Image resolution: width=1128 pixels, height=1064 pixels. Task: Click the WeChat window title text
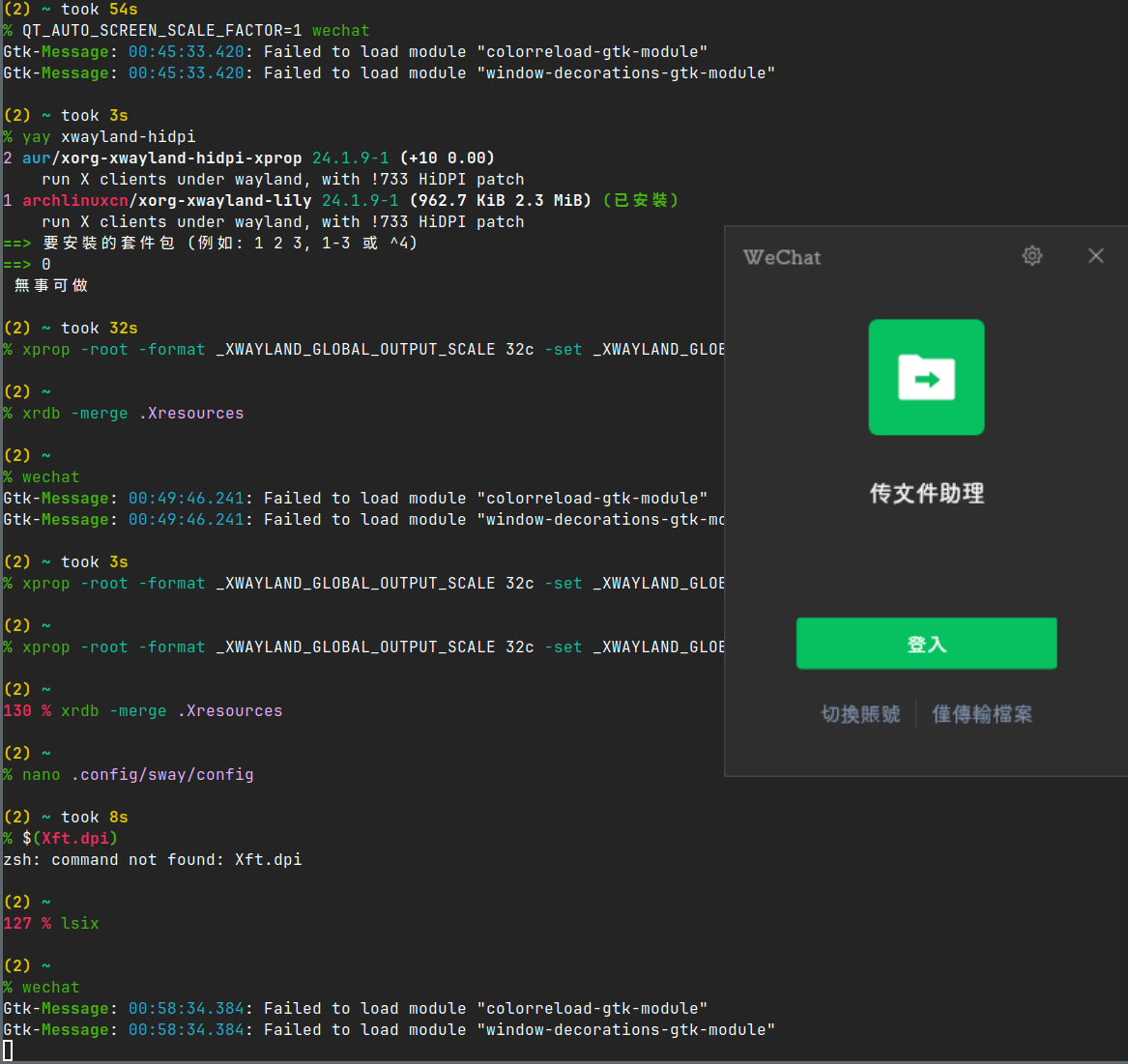point(782,258)
